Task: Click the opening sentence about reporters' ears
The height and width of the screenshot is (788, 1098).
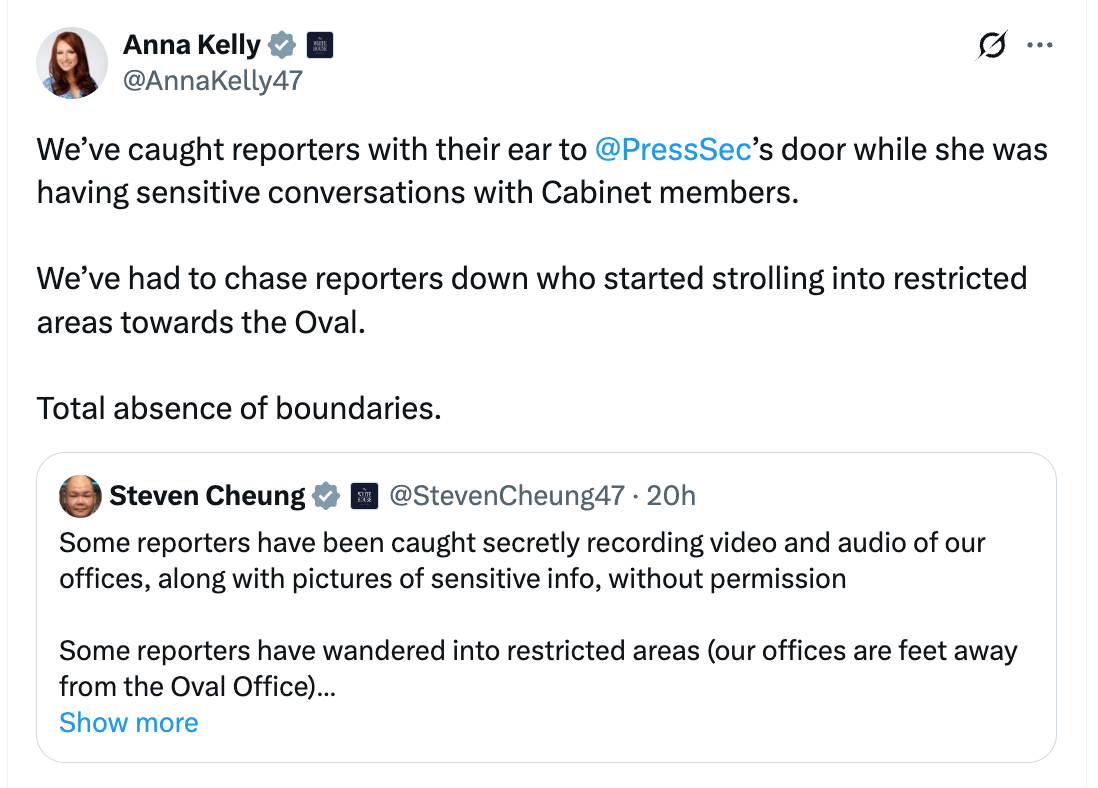Action: pyautogui.click(x=541, y=170)
